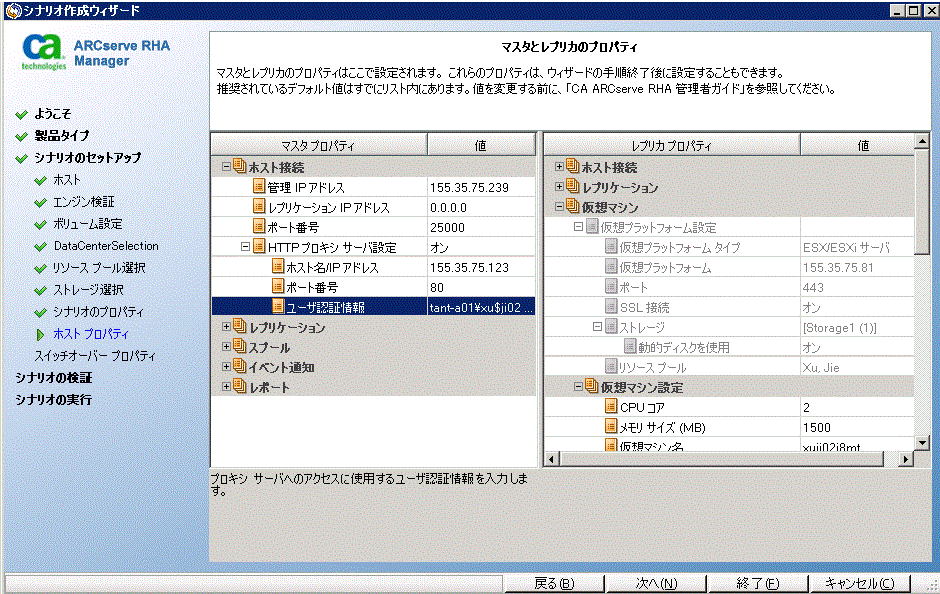Expand the replica ホスト接続 group
Image resolution: width=940 pixels, height=594 pixels.
coord(559,167)
